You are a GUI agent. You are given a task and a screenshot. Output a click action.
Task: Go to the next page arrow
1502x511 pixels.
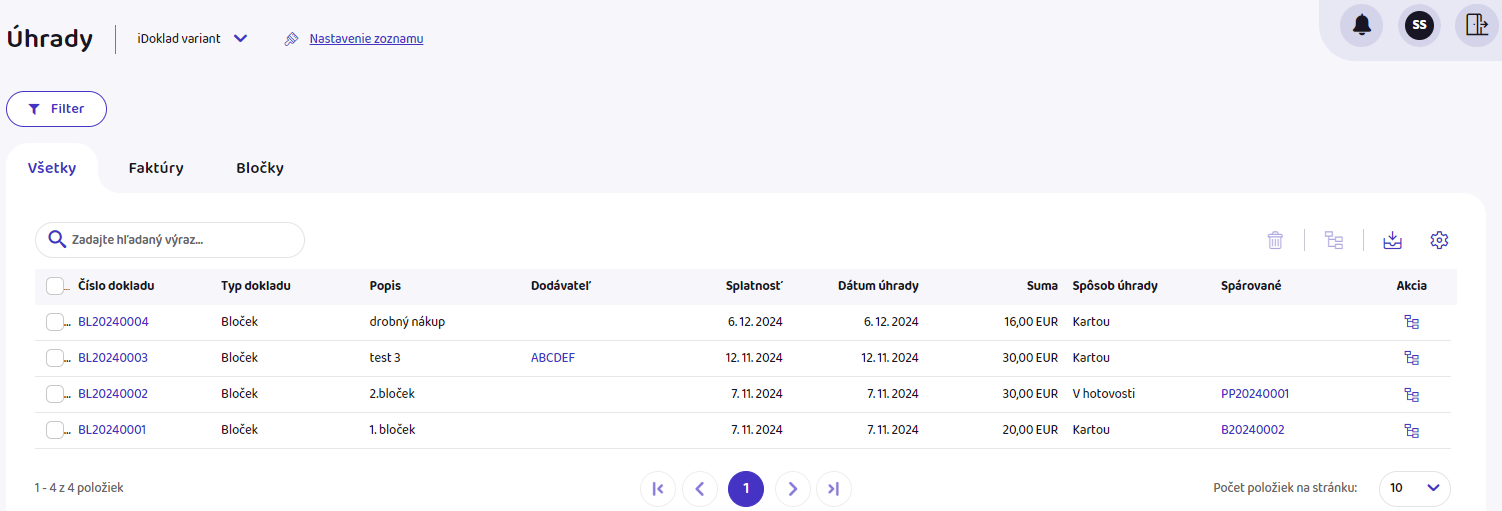[792, 489]
